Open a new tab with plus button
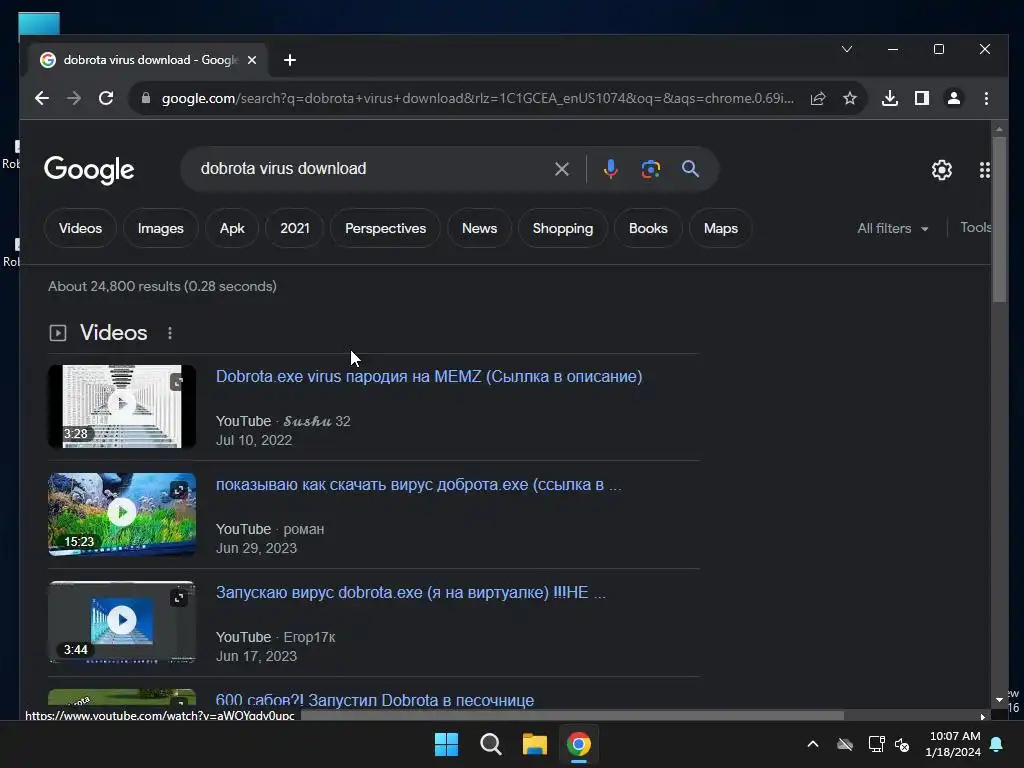 coord(290,60)
